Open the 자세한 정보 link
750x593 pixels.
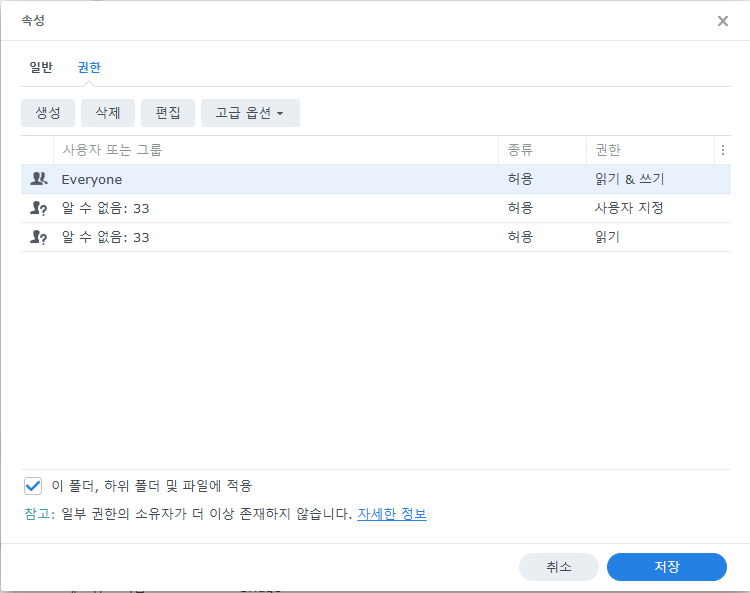392,514
